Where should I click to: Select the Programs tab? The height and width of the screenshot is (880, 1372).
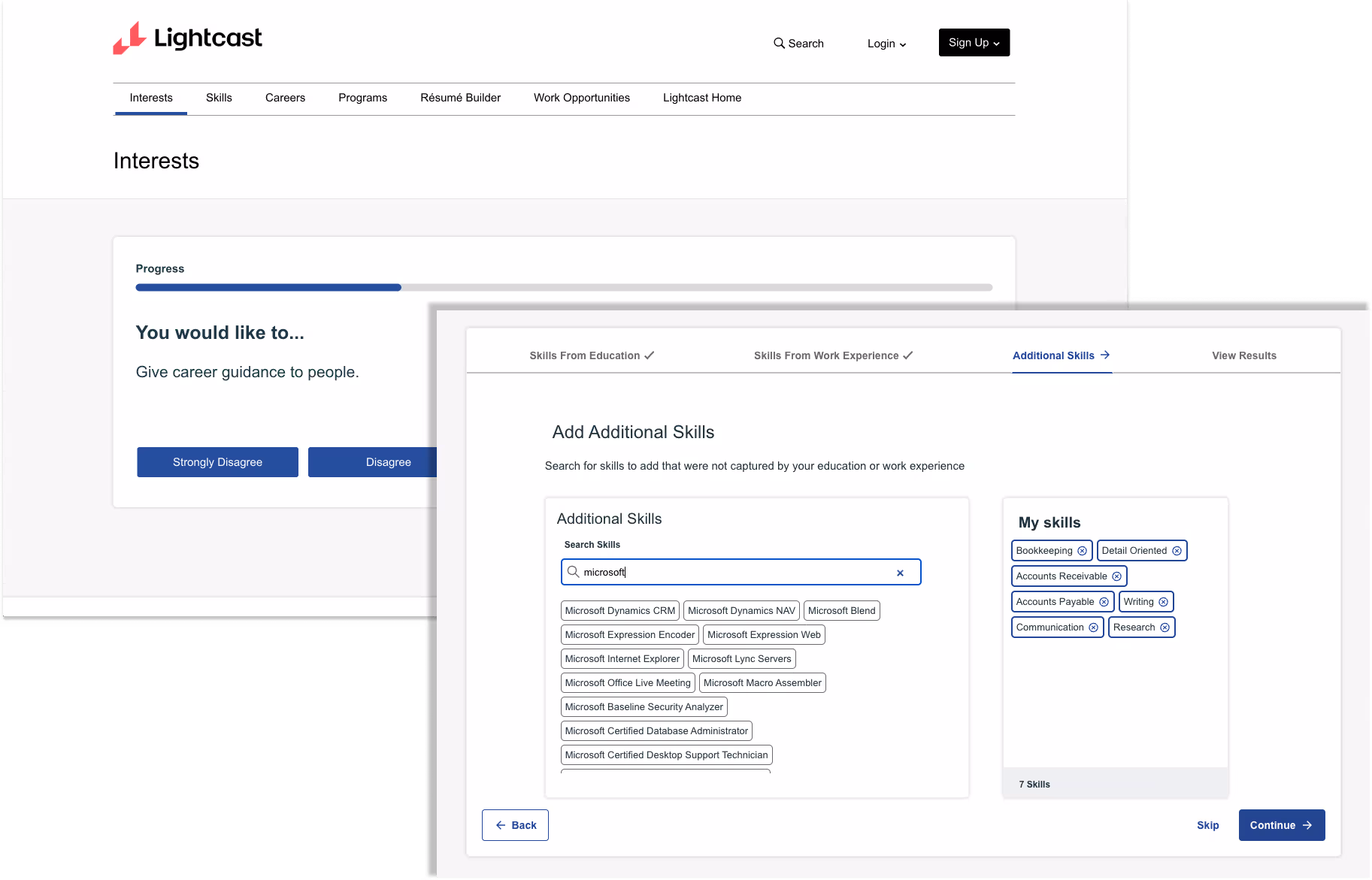coord(362,98)
